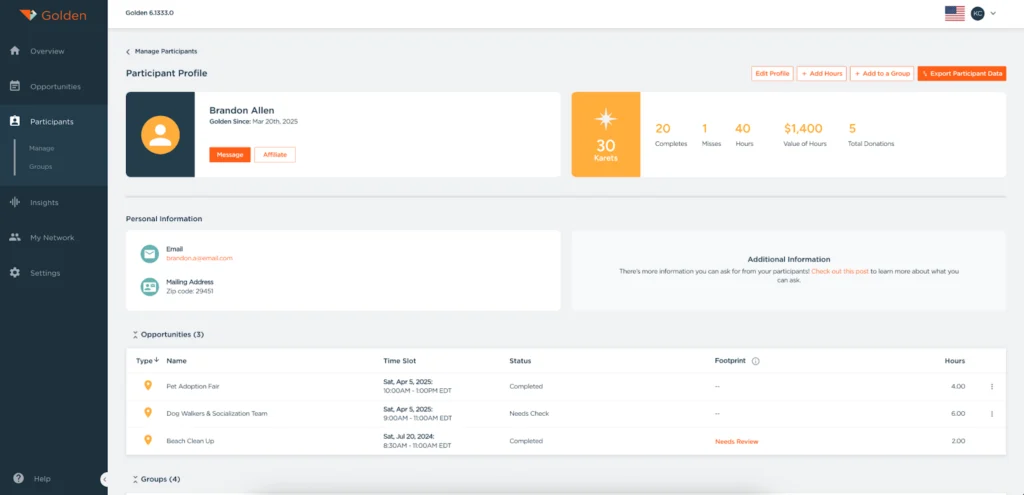Click the Beach Clean Up name

click(190, 441)
